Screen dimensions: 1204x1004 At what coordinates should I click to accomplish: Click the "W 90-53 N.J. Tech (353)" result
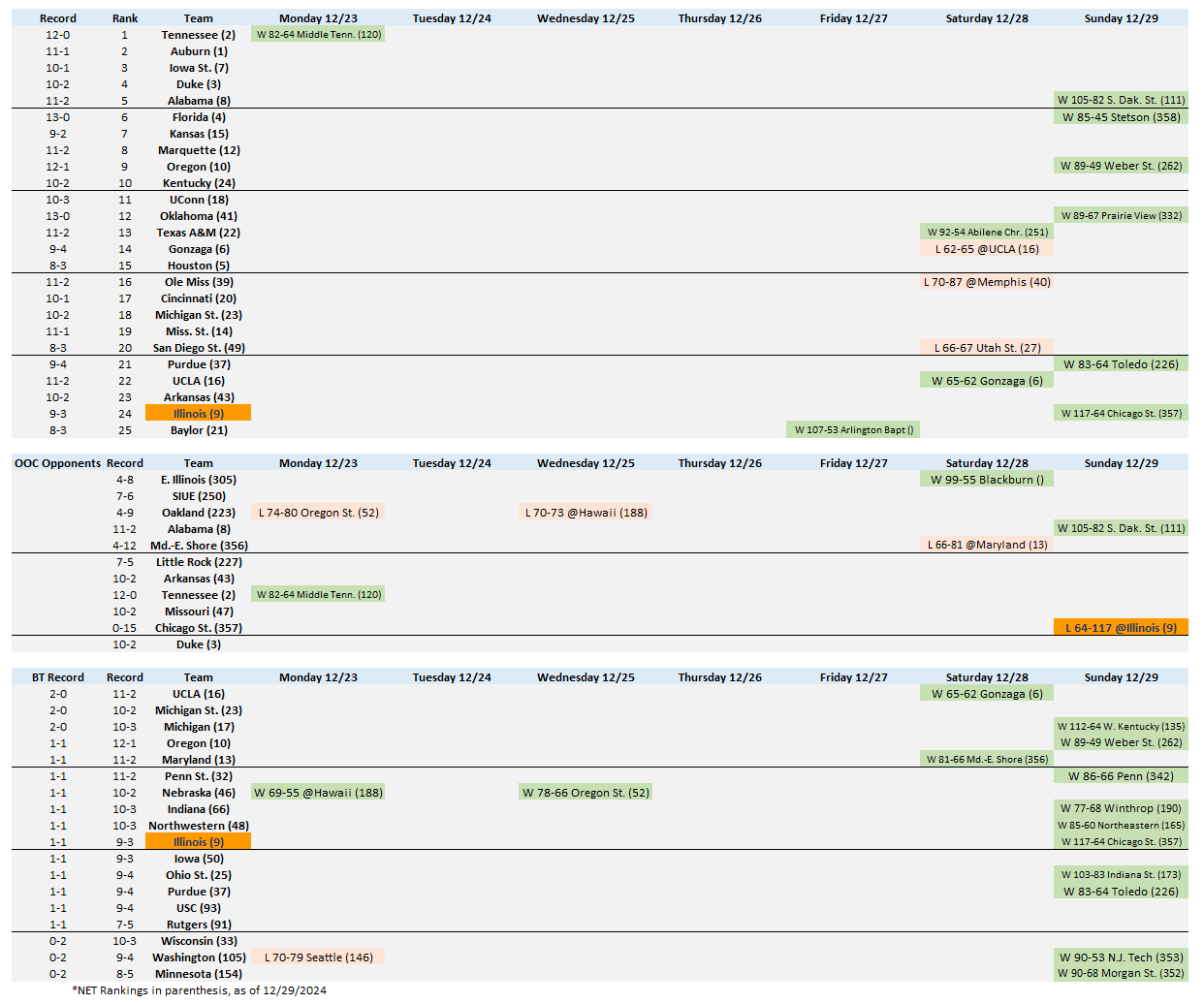pyautogui.click(x=1121, y=957)
